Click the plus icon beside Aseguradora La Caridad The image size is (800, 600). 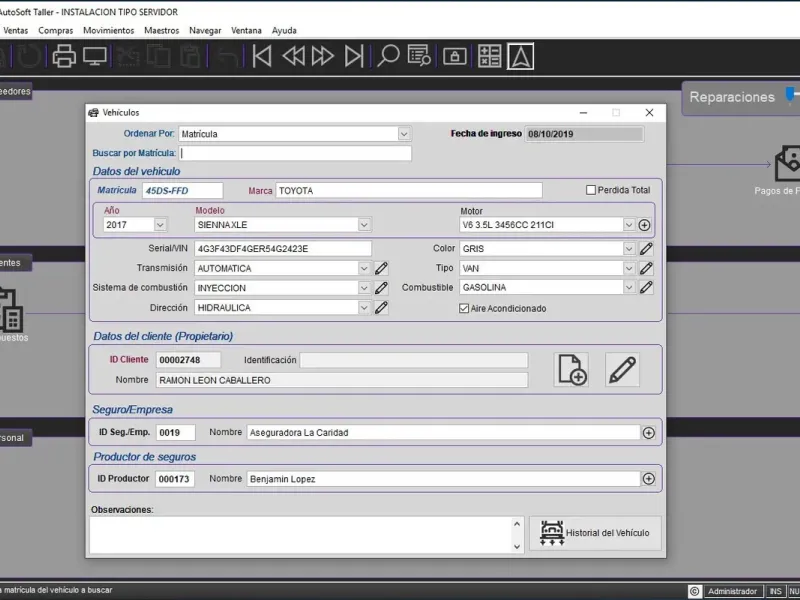(648, 433)
